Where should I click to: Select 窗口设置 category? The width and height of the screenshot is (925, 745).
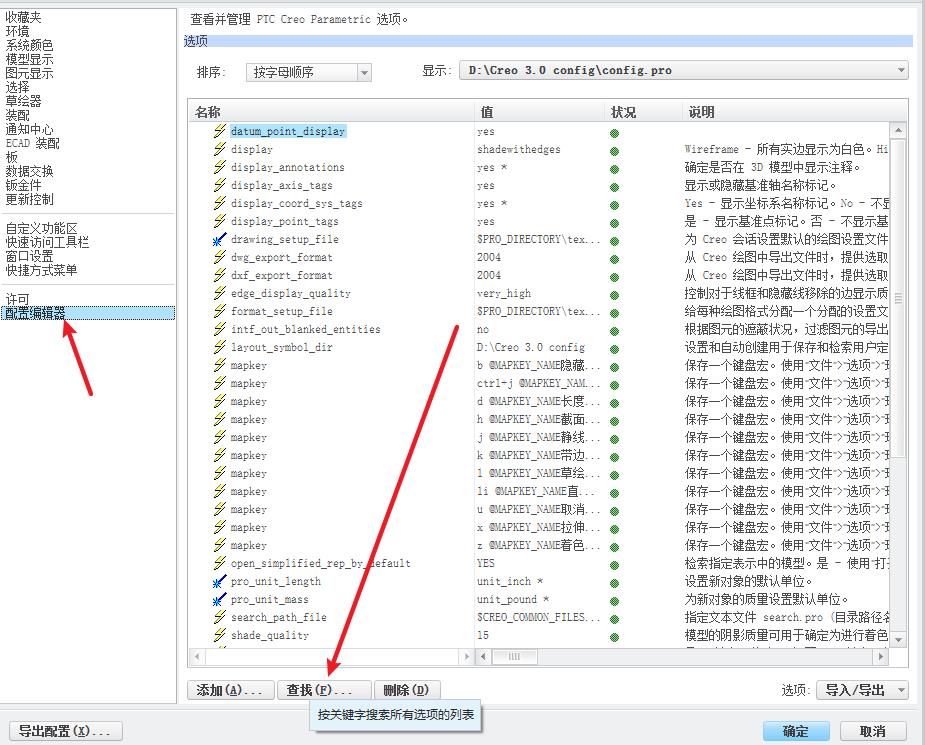click(29, 257)
